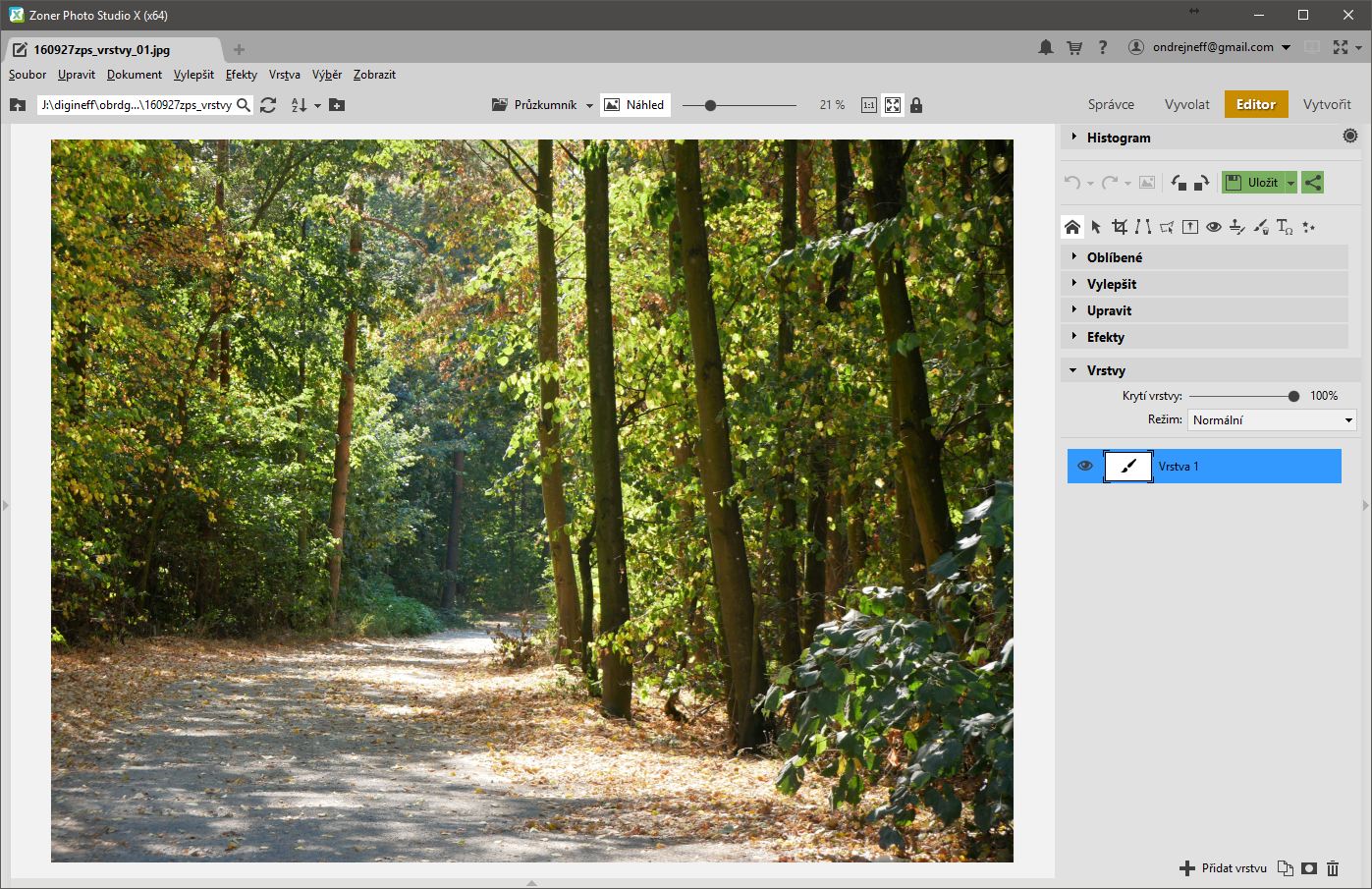
Task: Click the Přidat vrstvu button
Action: pos(1224,868)
